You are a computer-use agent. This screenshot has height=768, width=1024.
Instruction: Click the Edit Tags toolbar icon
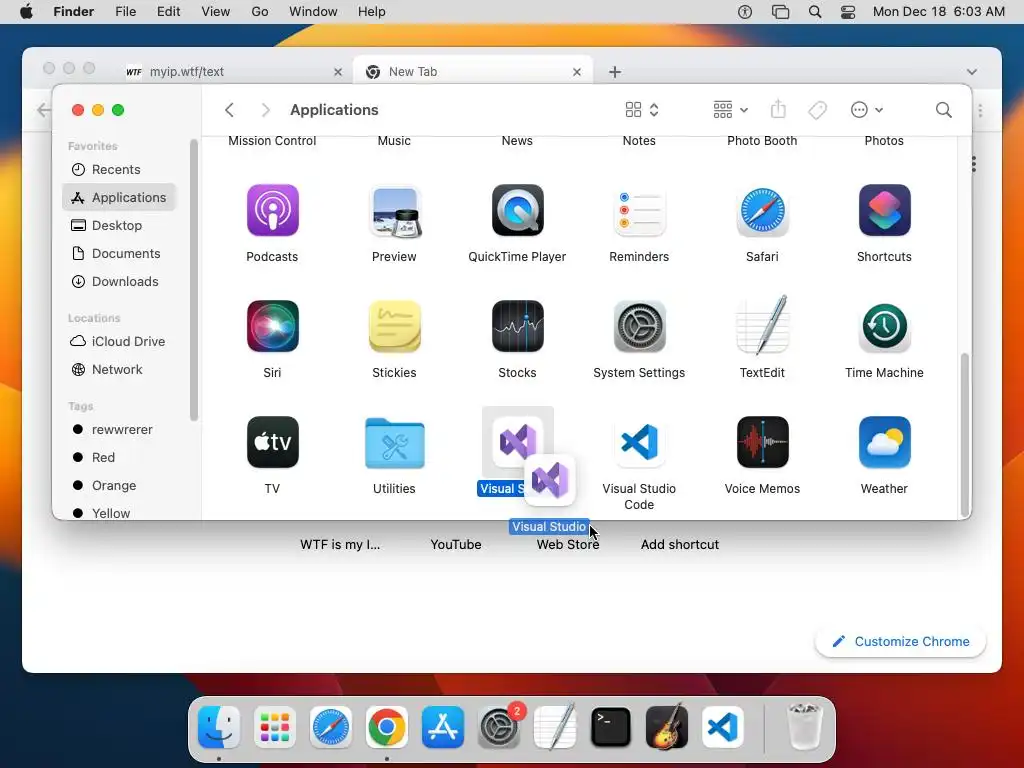(817, 110)
